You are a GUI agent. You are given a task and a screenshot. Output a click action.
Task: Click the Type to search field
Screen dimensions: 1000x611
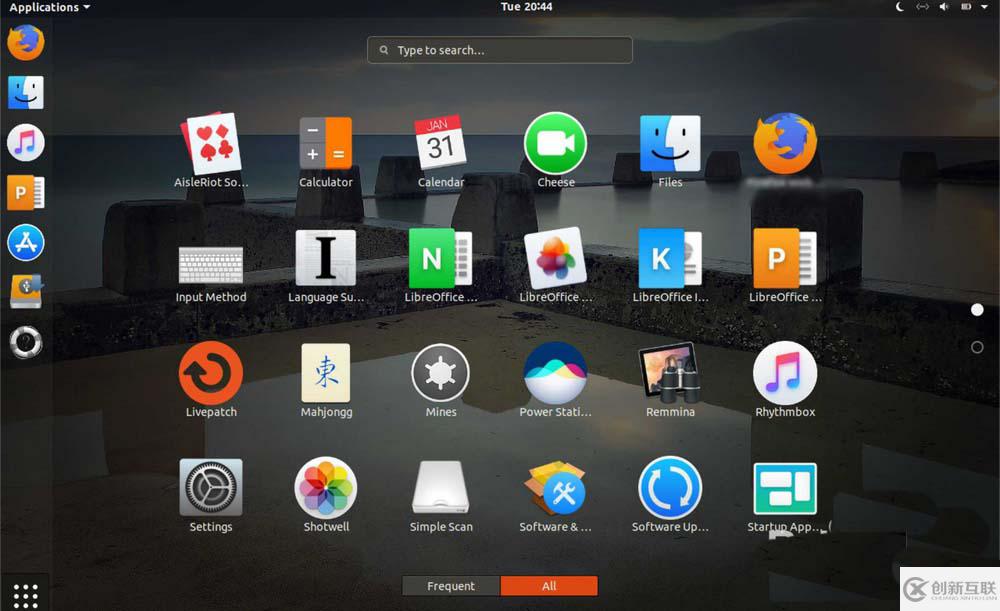click(x=500, y=50)
